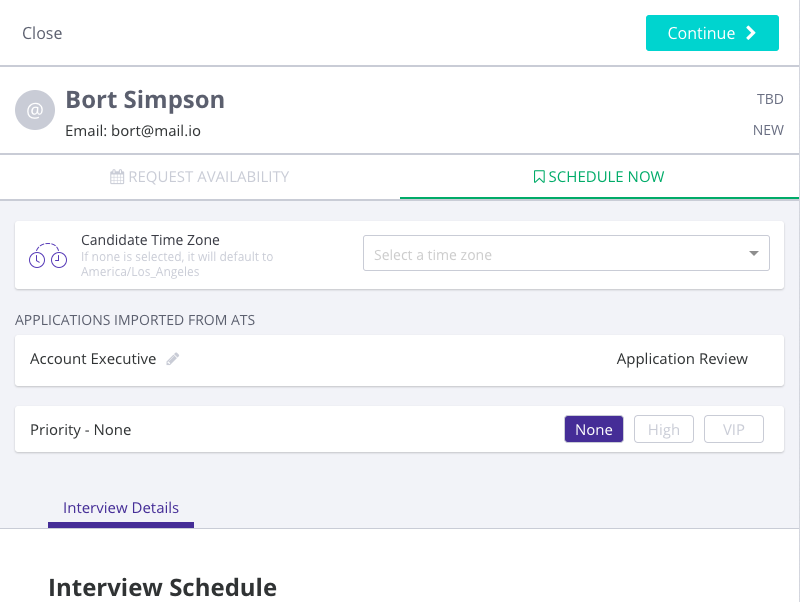The width and height of the screenshot is (800, 602).
Task: Click the candidate avatar @ icon
Action: pos(35,110)
